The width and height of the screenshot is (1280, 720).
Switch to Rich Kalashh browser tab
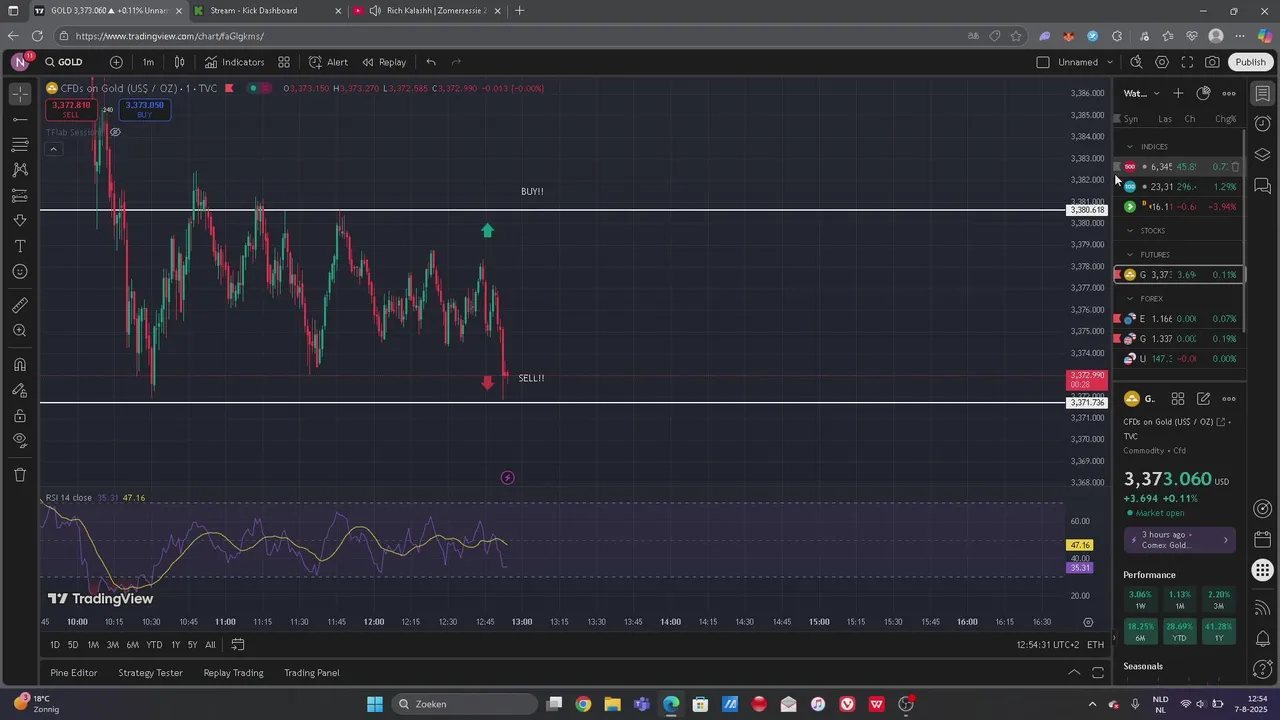tap(428, 11)
